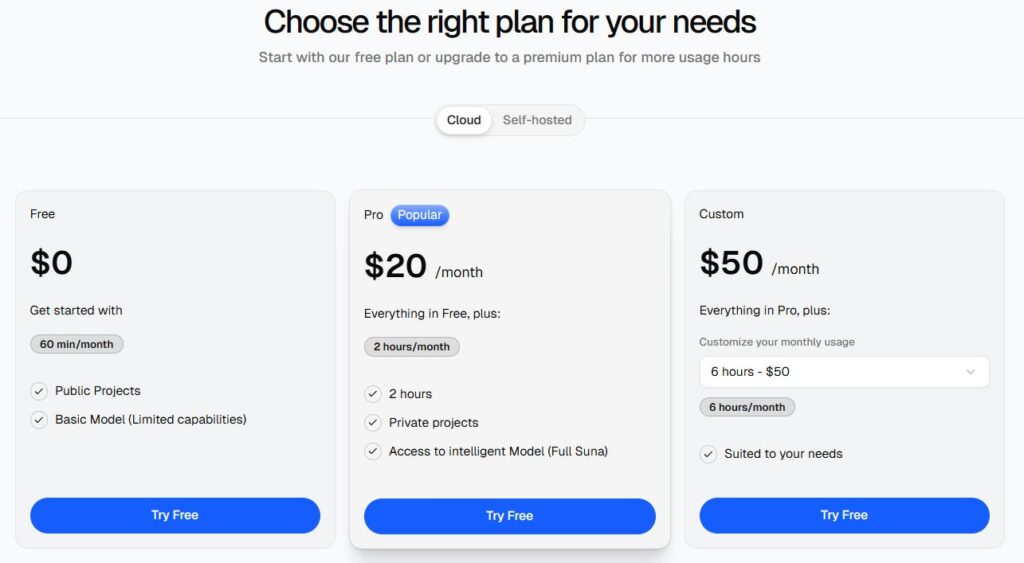Click the blue Popular badge
Viewport: 1024px width, 563px height.
pos(419,215)
